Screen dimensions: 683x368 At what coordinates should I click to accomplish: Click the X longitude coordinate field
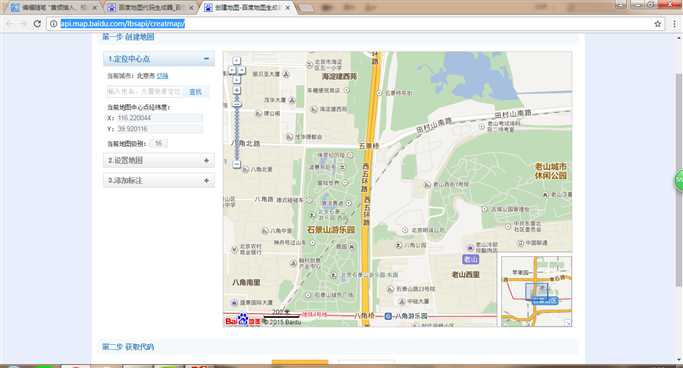[159, 118]
